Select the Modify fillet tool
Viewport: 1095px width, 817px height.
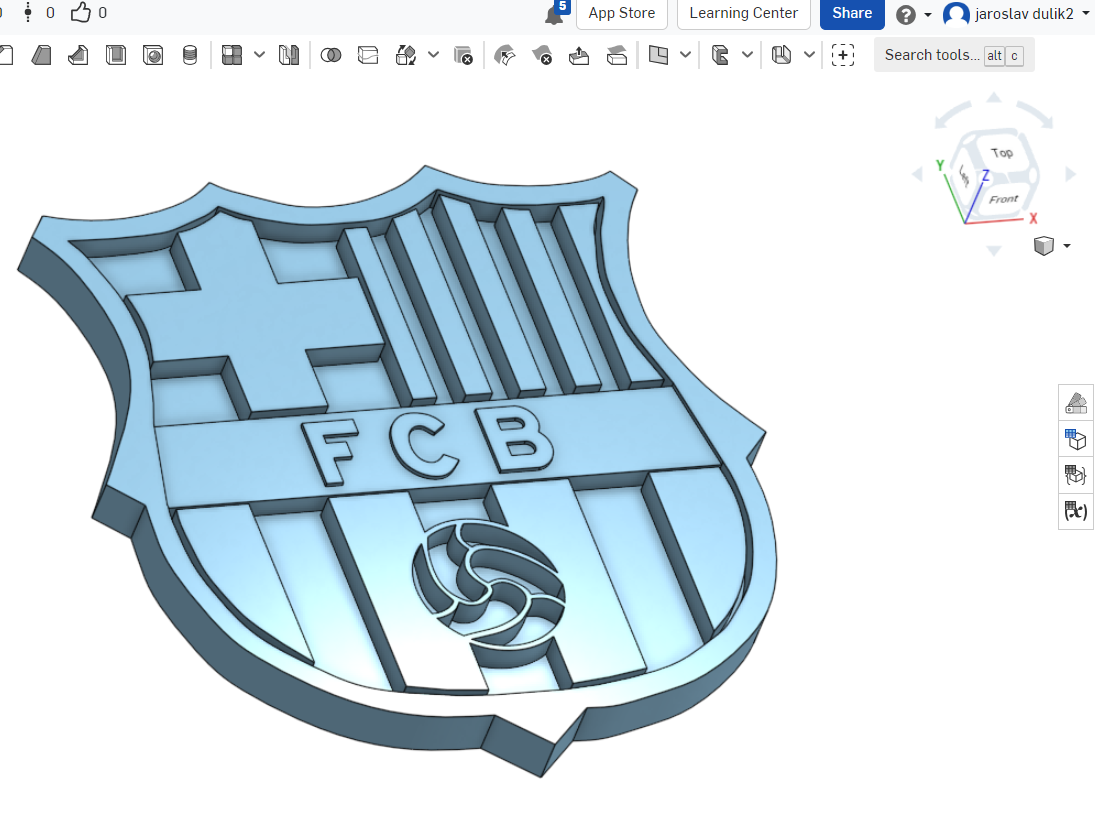505,55
